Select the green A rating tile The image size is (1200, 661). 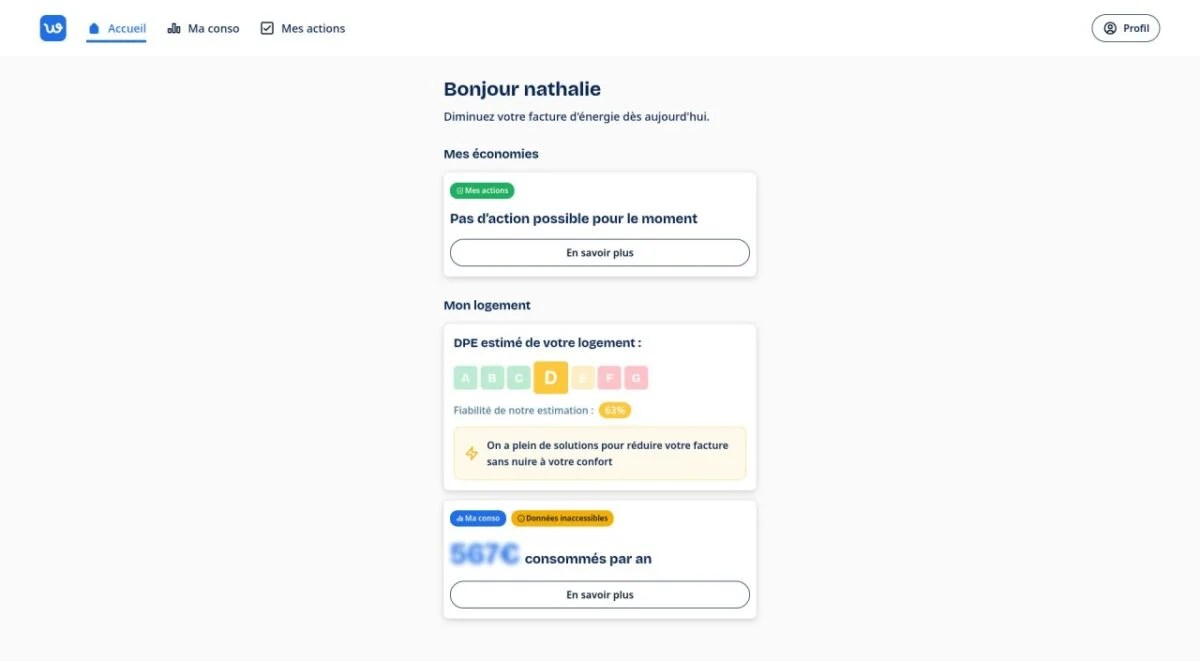tap(466, 378)
